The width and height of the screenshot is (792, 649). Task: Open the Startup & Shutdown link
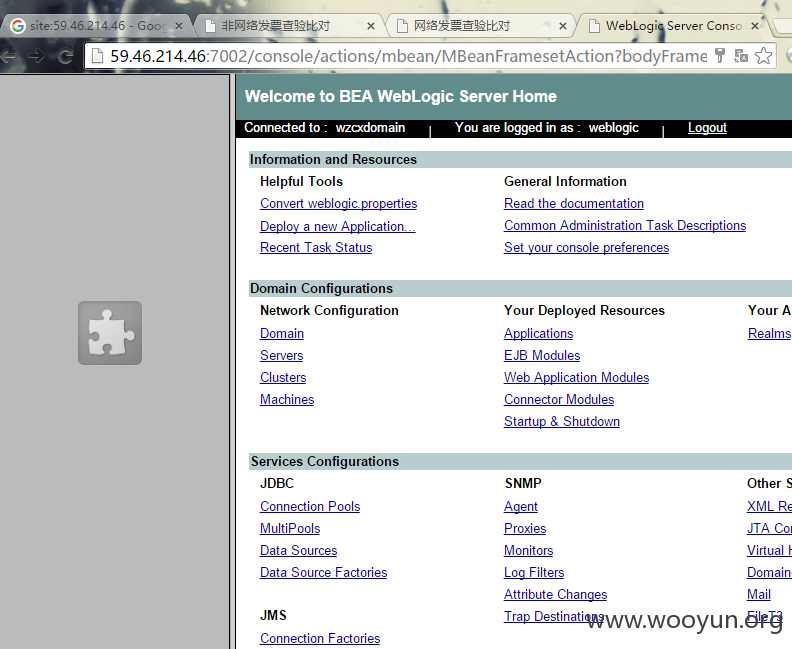[x=562, y=421]
